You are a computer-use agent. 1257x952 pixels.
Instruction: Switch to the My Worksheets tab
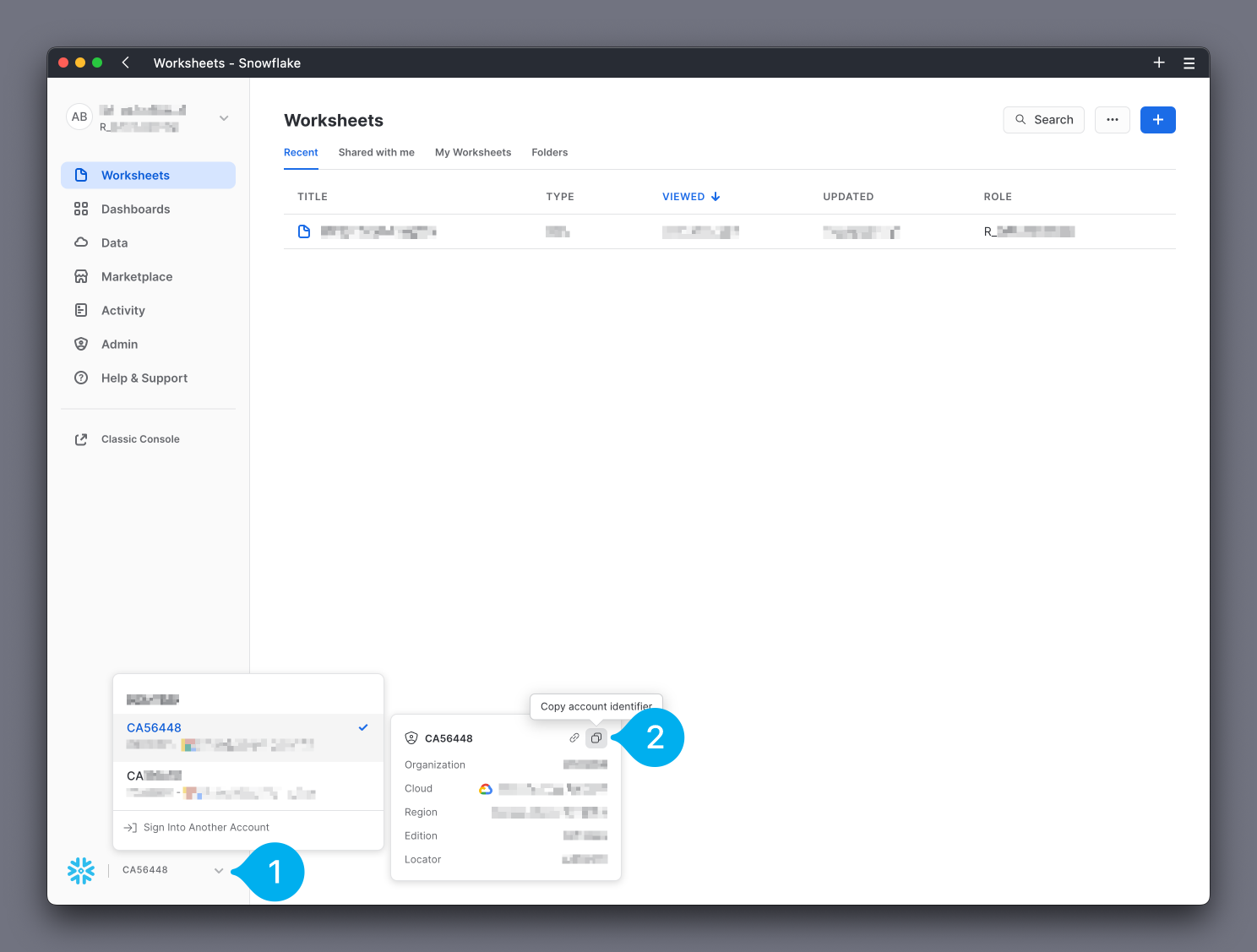tap(473, 153)
